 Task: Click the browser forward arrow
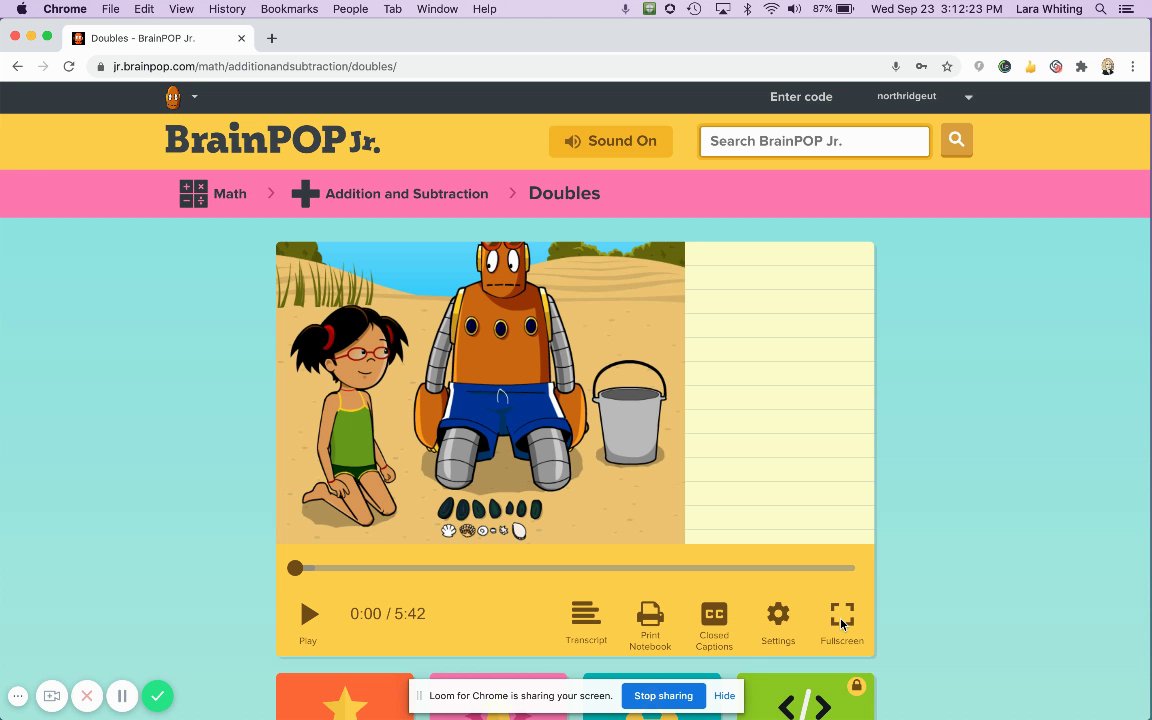pyautogui.click(x=43, y=66)
